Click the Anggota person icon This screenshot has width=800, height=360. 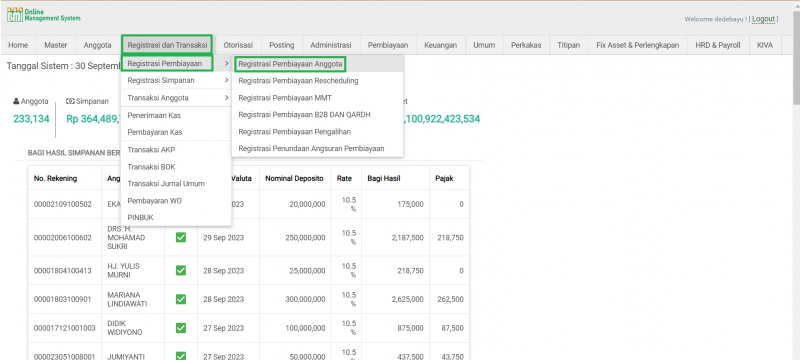[16, 101]
